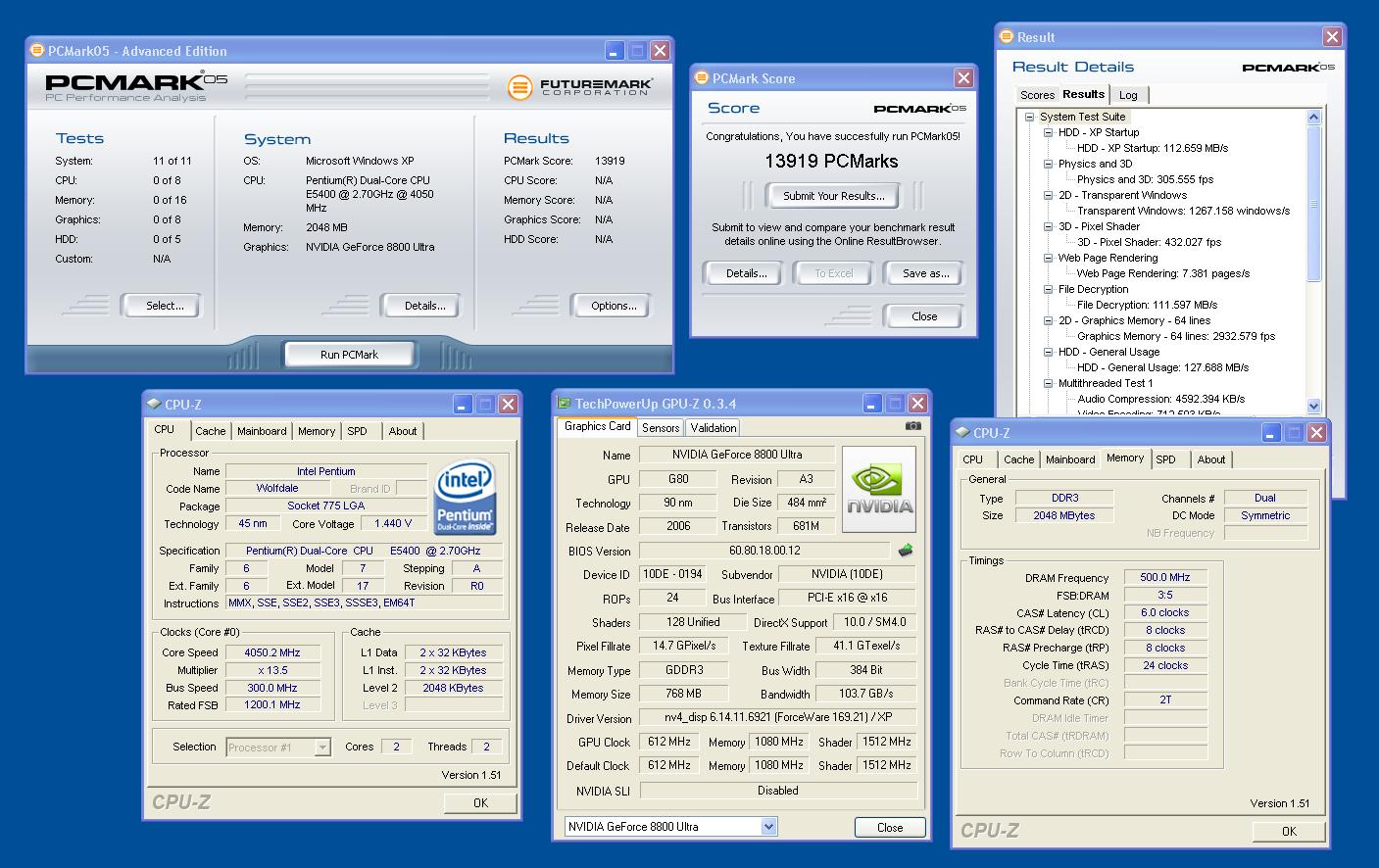Click the Intel Pentium logo in CPU-Z

(x=464, y=497)
